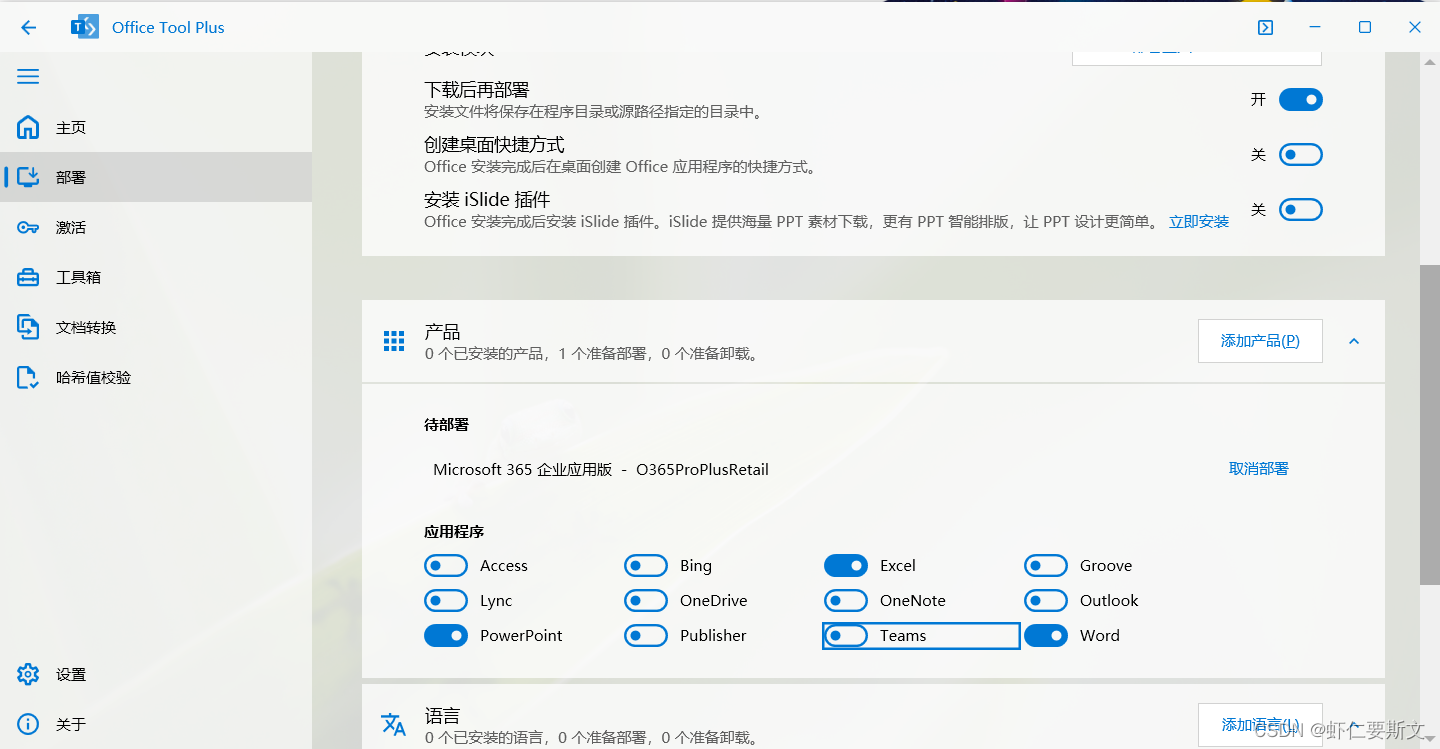Open the hamburger navigation menu
The image size is (1440, 749).
point(28,77)
